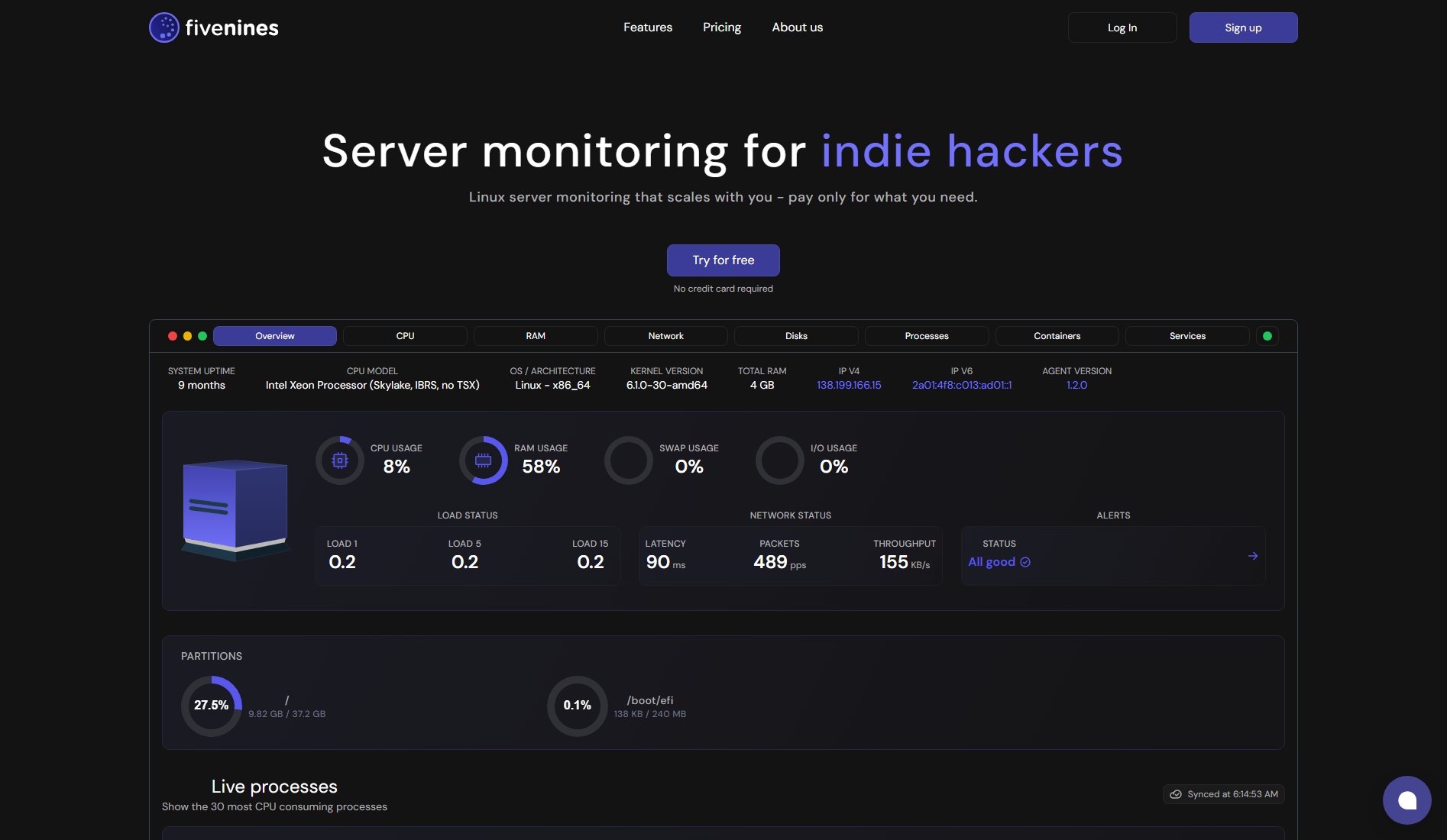The width and height of the screenshot is (1447, 840).
Task: Click the cloud sync icon beside the timestamp
Action: 1175,794
